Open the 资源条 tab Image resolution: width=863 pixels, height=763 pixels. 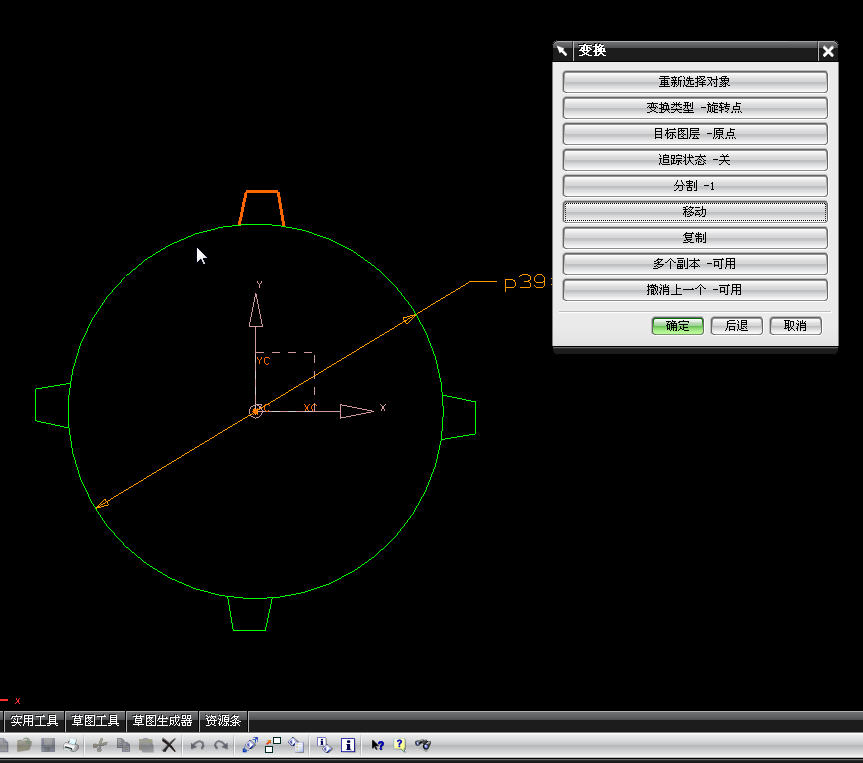click(x=223, y=721)
